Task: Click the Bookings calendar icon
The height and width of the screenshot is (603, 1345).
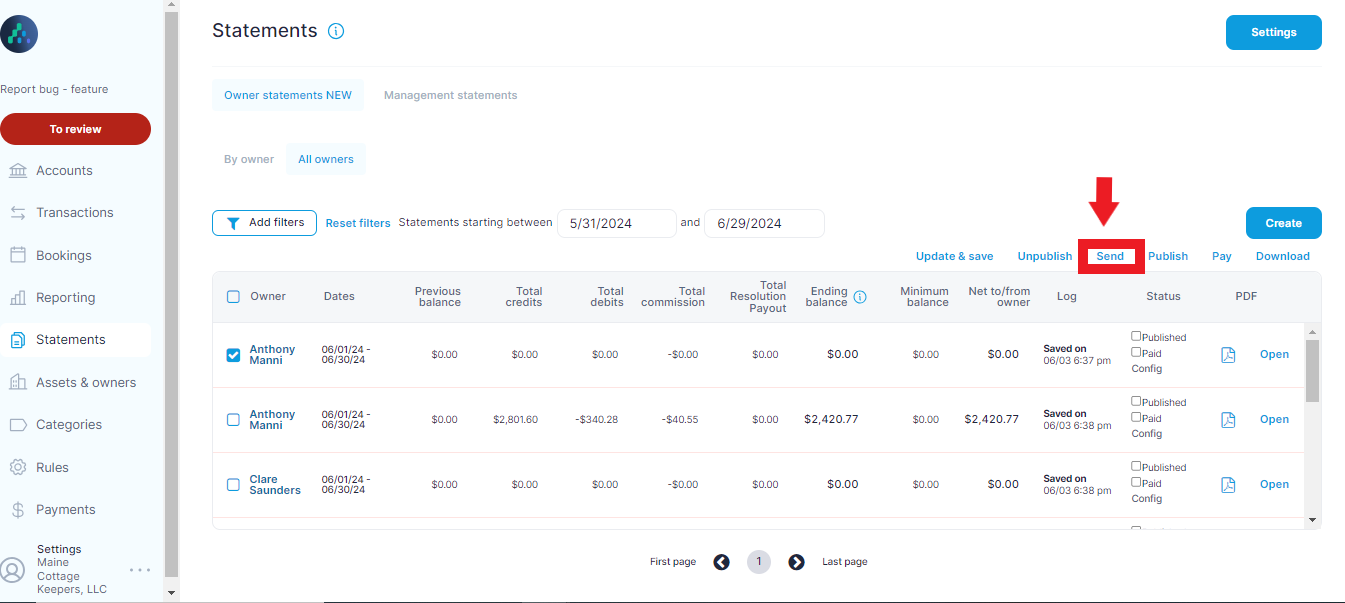Action: [18, 255]
